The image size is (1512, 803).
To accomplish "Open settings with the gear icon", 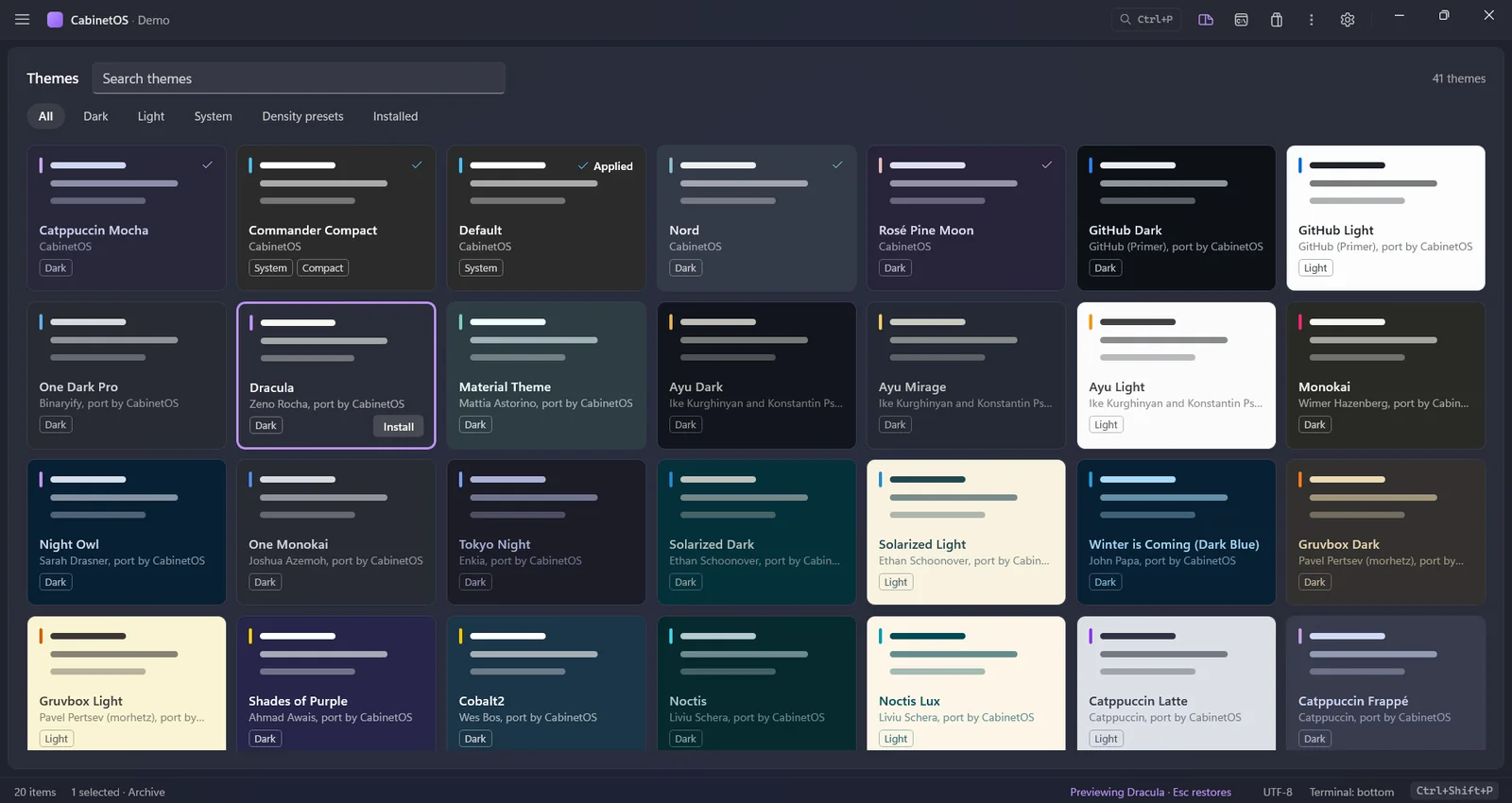I will (x=1348, y=20).
